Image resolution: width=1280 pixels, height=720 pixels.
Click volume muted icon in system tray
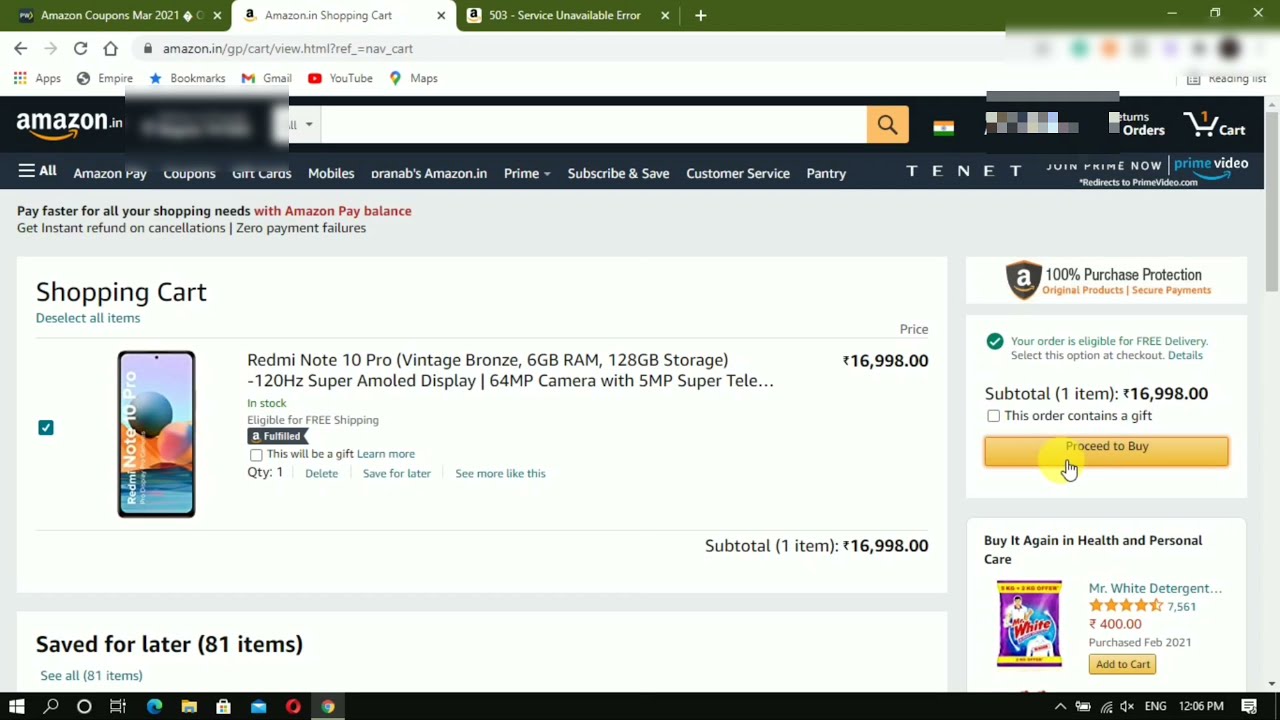tap(1127, 706)
